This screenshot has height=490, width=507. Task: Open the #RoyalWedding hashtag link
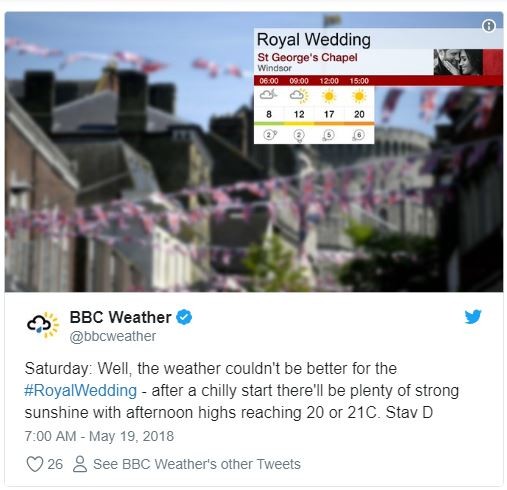(x=80, y=390)
